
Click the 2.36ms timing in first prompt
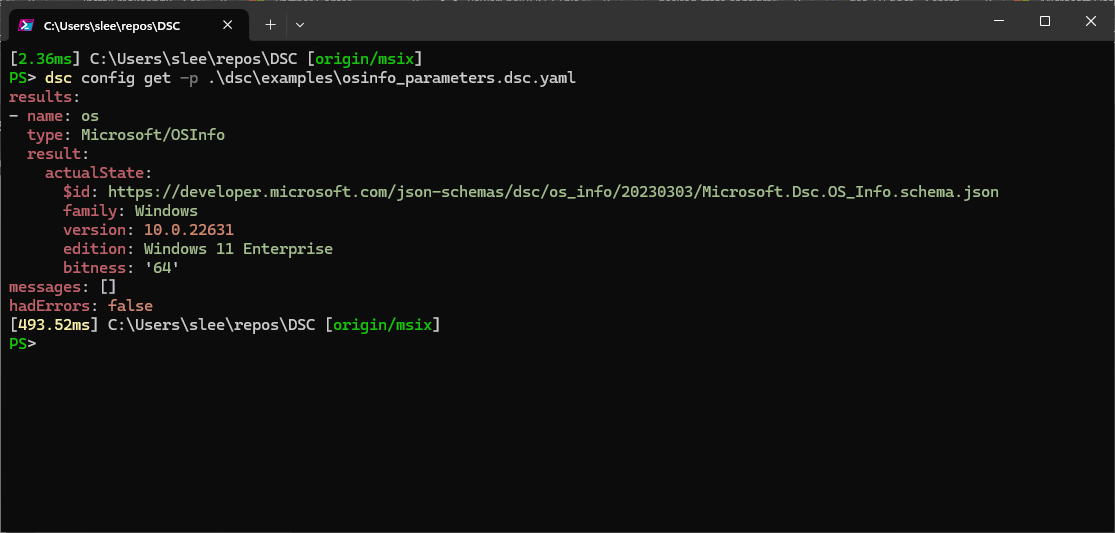click(45, 59)
